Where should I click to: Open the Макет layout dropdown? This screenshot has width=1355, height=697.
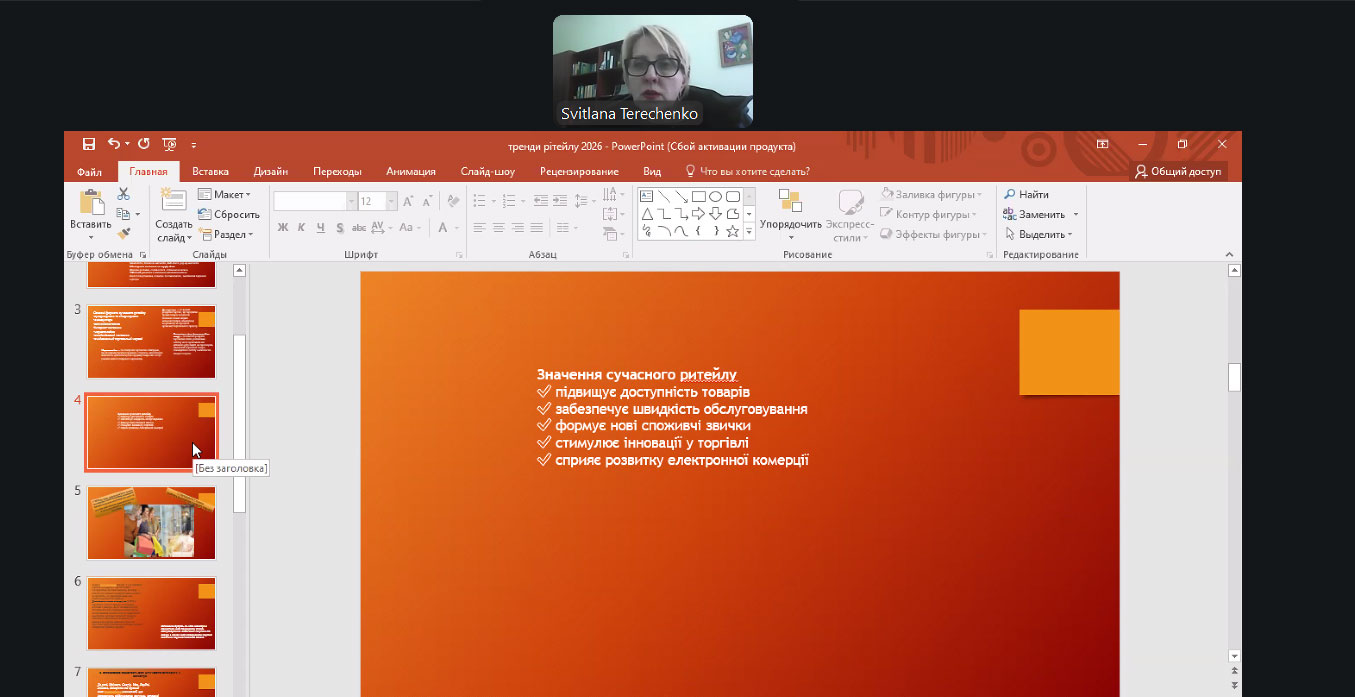pos(225,194)
